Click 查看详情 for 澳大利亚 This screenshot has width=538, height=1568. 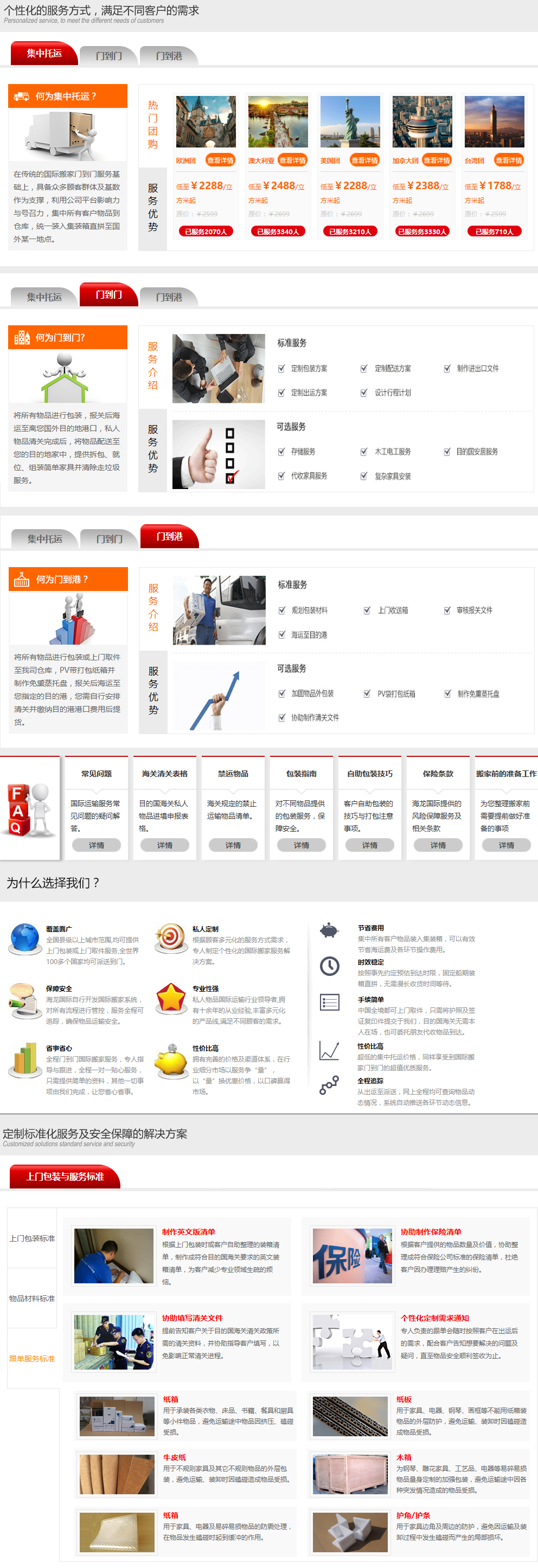coord(293,160)
